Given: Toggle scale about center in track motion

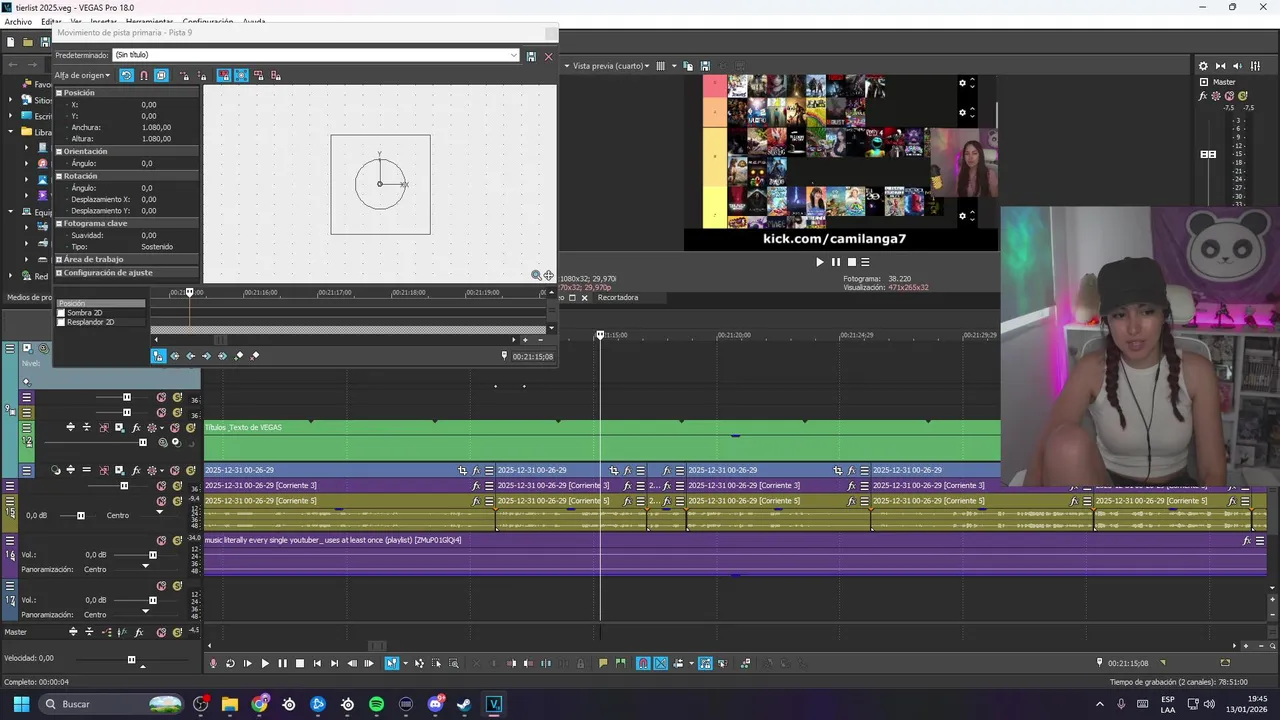Looking at the screenshot, I should point(241,75).
